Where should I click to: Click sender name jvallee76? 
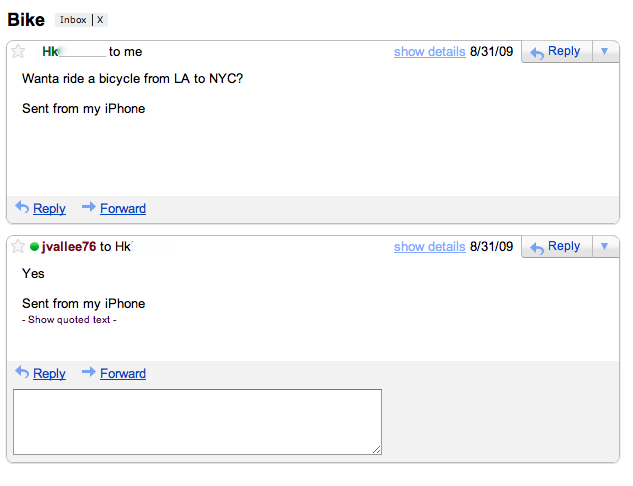pos(69,247)
